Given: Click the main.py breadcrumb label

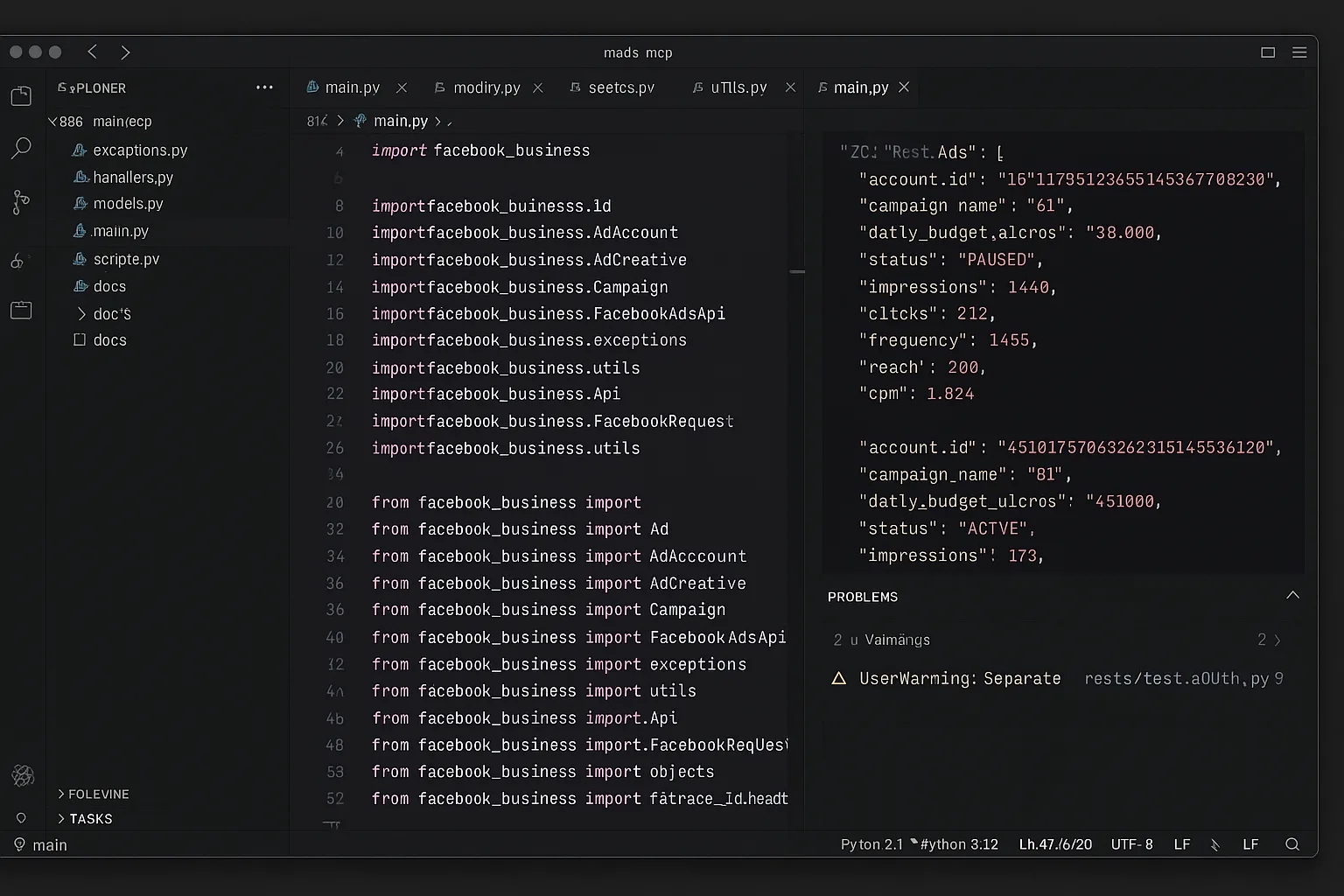Looking at the screenshot, I should pyautogui.click(x=401, y=121).
